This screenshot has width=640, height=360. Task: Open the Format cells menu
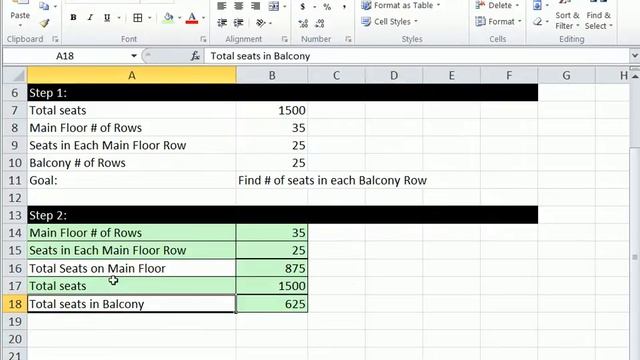click(x=498, y=21)
